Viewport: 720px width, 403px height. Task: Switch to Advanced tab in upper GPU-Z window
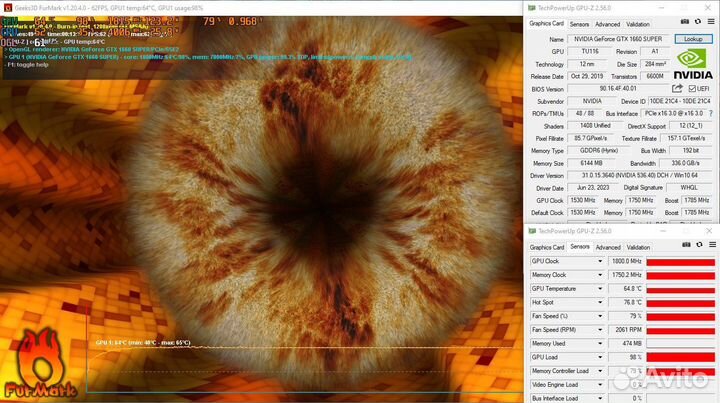pos(608,24)
